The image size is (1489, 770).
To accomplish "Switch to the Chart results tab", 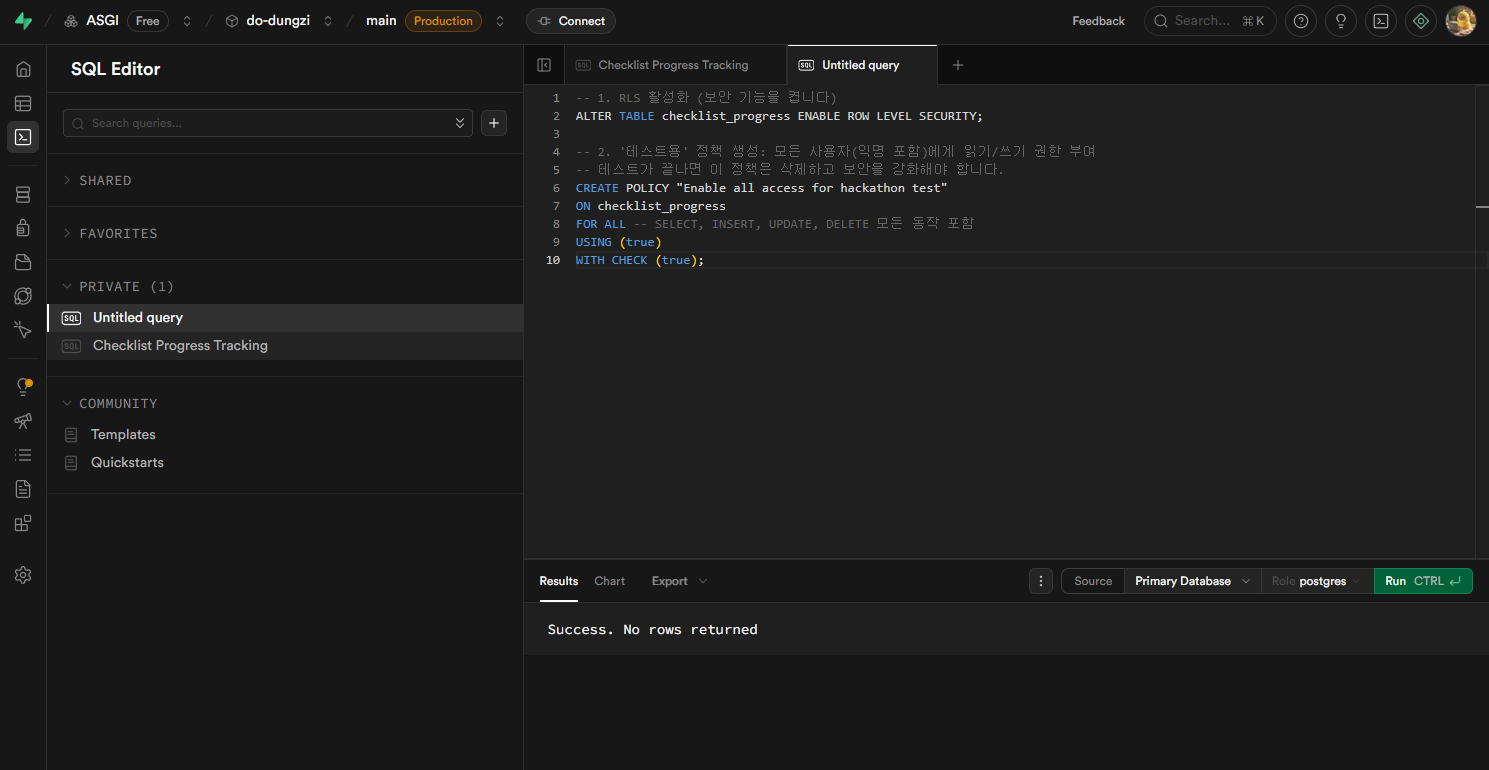I will (x=609, y=581).
